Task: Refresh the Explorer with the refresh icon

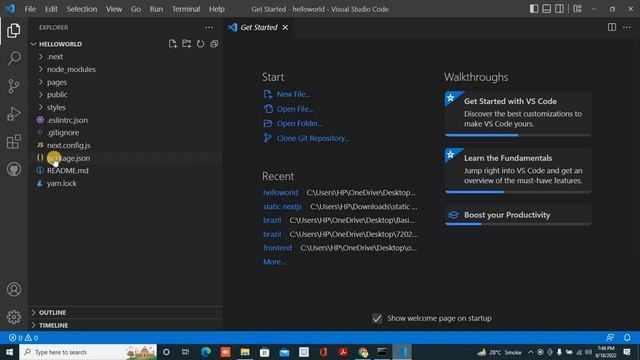Action: point(200,44)
